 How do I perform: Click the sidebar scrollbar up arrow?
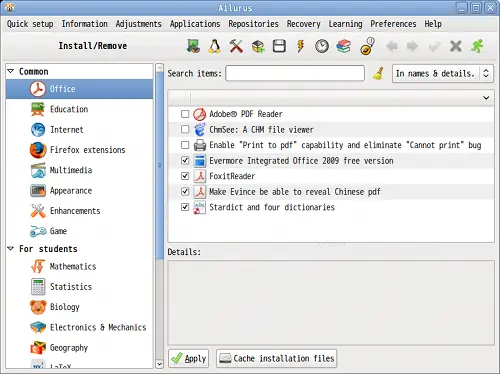(x=159, y=68)
